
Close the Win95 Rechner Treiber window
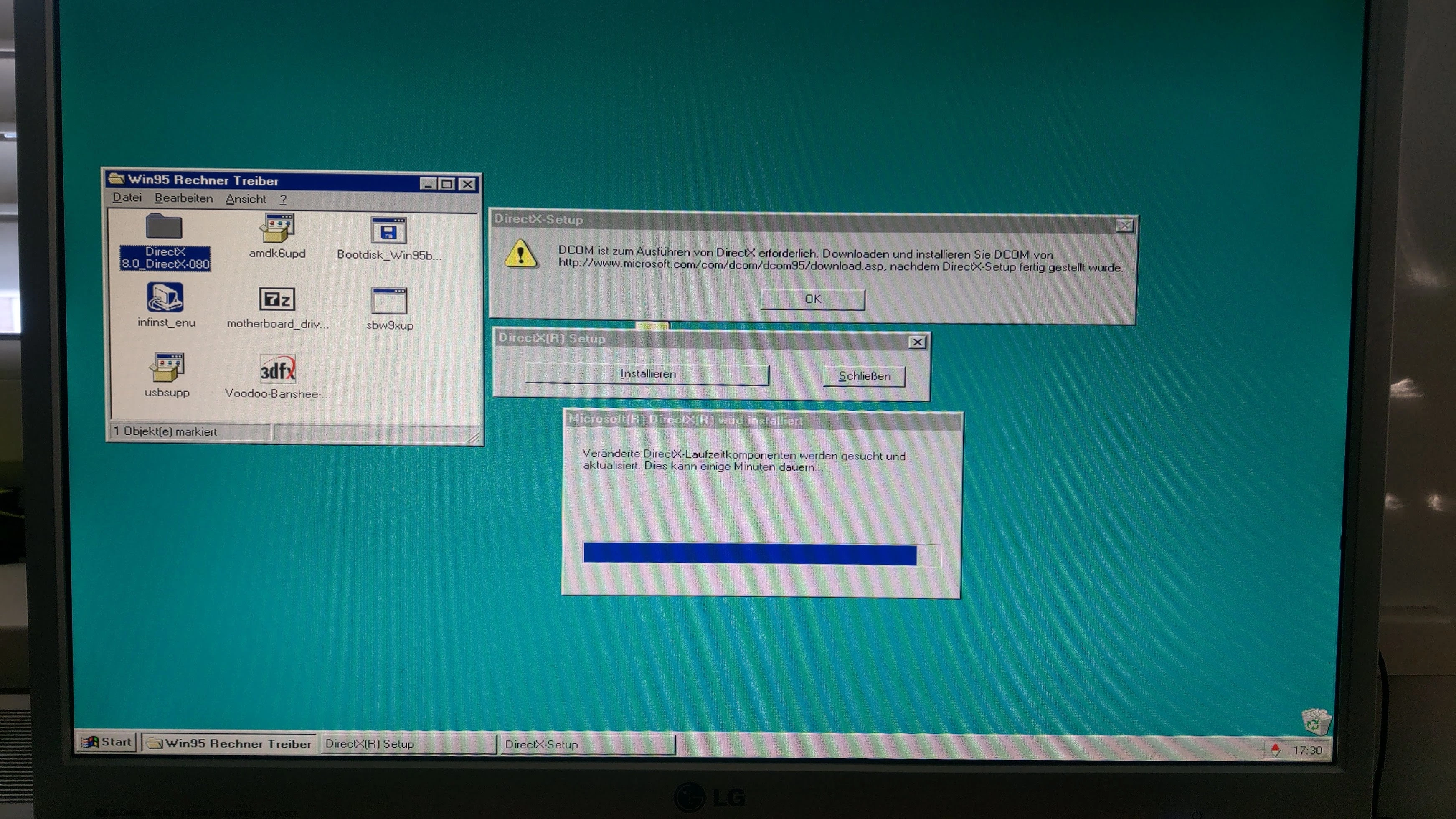pyautogui.click(x=467, y=184)
